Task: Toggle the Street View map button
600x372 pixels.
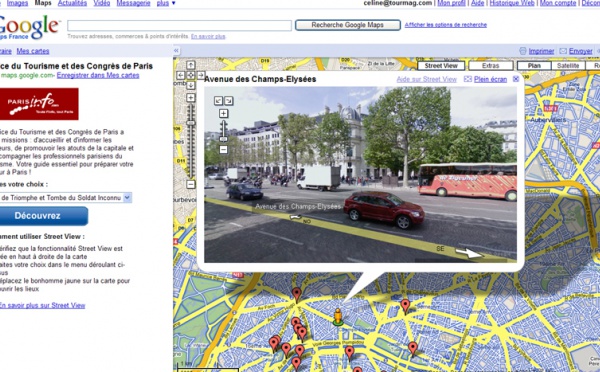Action: [x=441, y=66]
